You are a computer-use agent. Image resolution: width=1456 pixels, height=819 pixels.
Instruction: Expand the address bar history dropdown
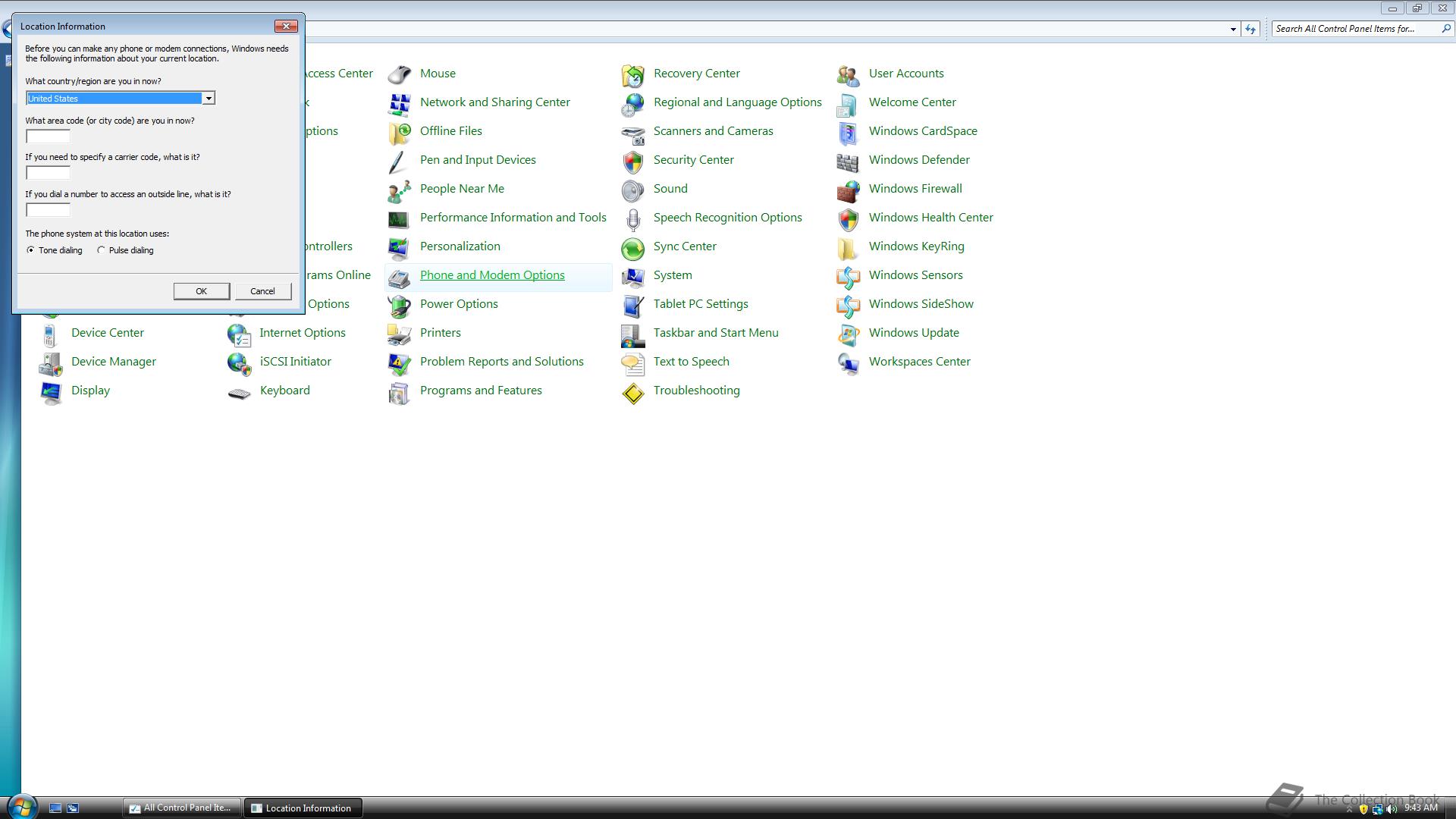(1232, 29)
